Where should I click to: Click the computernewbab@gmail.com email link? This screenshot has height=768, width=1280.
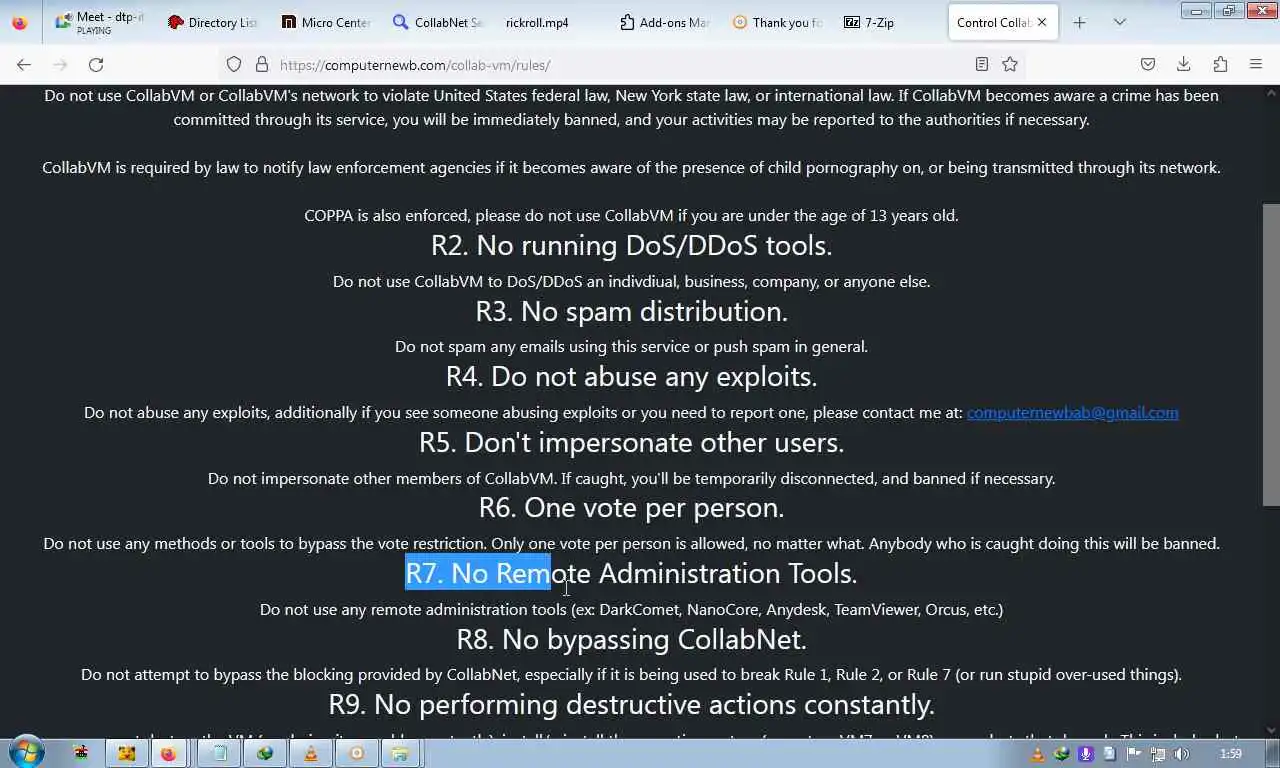(x=1072, y=412)
